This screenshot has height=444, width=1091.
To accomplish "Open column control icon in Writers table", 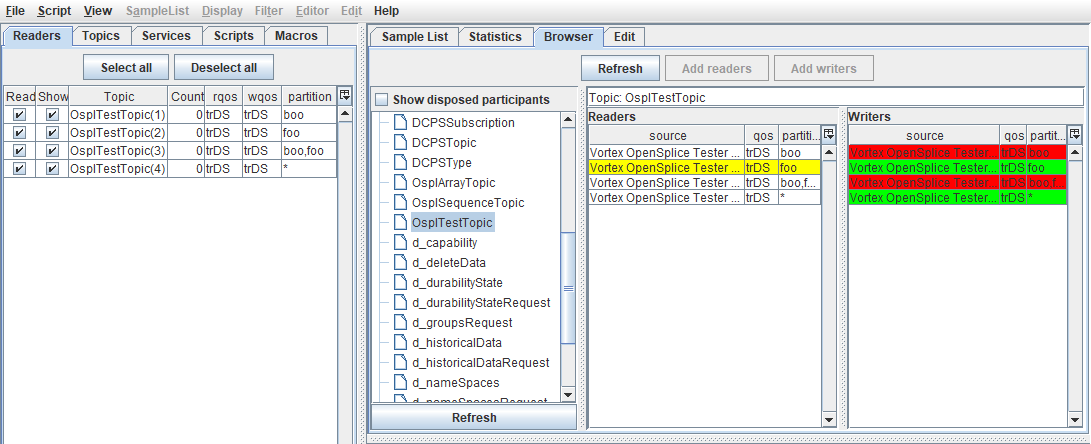I will [1074, 135].
